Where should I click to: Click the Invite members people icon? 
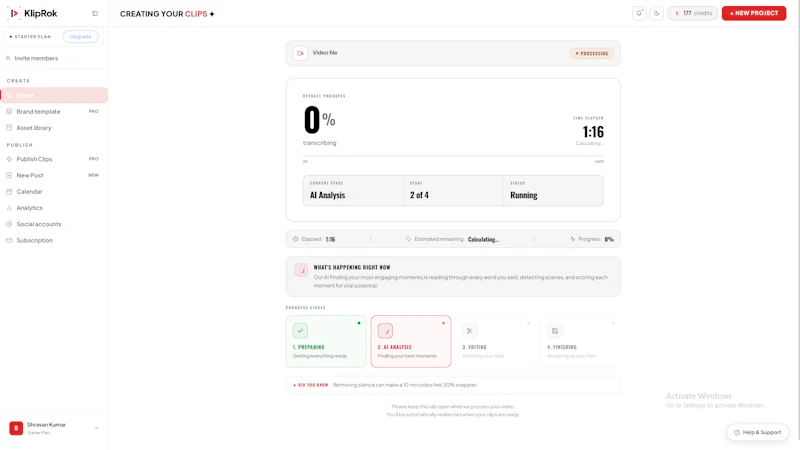tap(8, 58)
